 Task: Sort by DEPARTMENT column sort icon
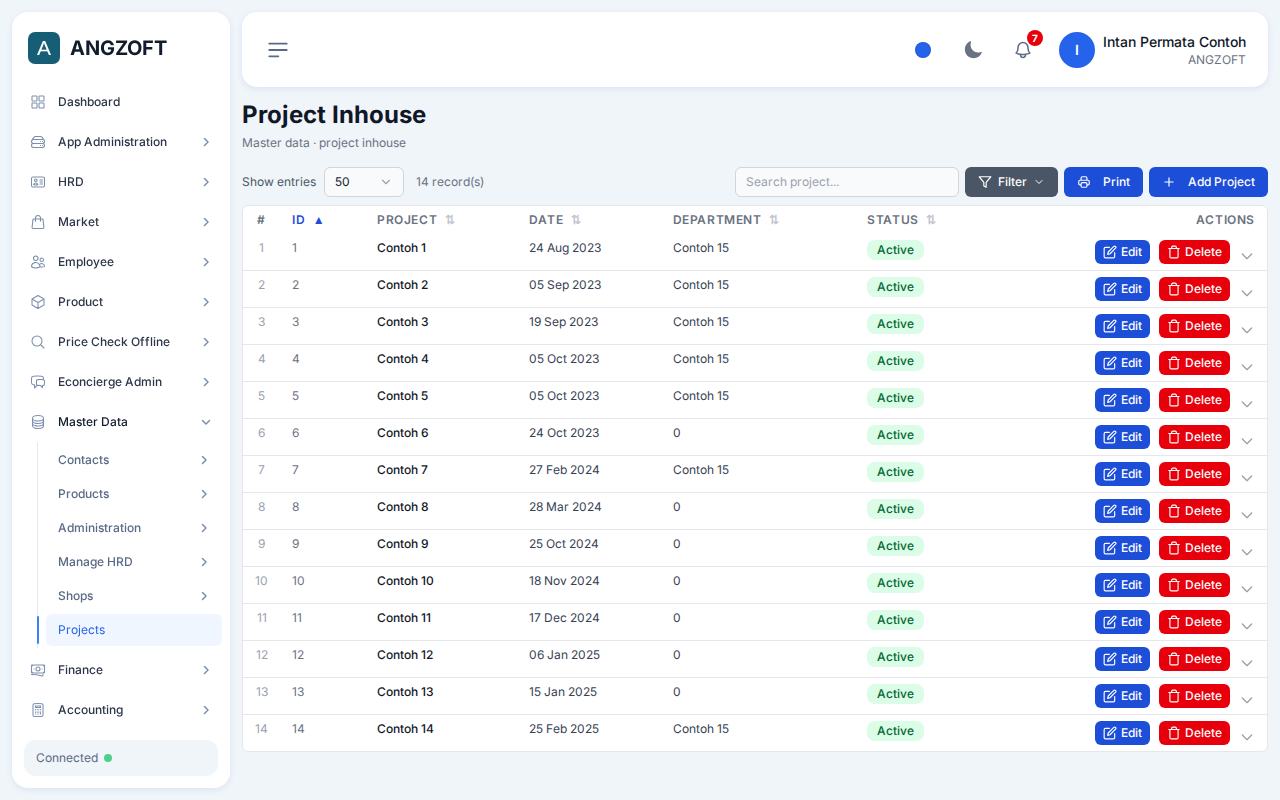point(774,220)
